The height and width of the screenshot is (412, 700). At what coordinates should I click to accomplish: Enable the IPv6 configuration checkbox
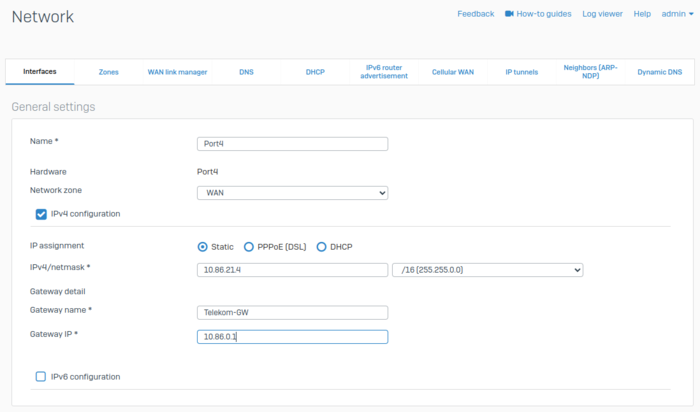pos(41,377)
